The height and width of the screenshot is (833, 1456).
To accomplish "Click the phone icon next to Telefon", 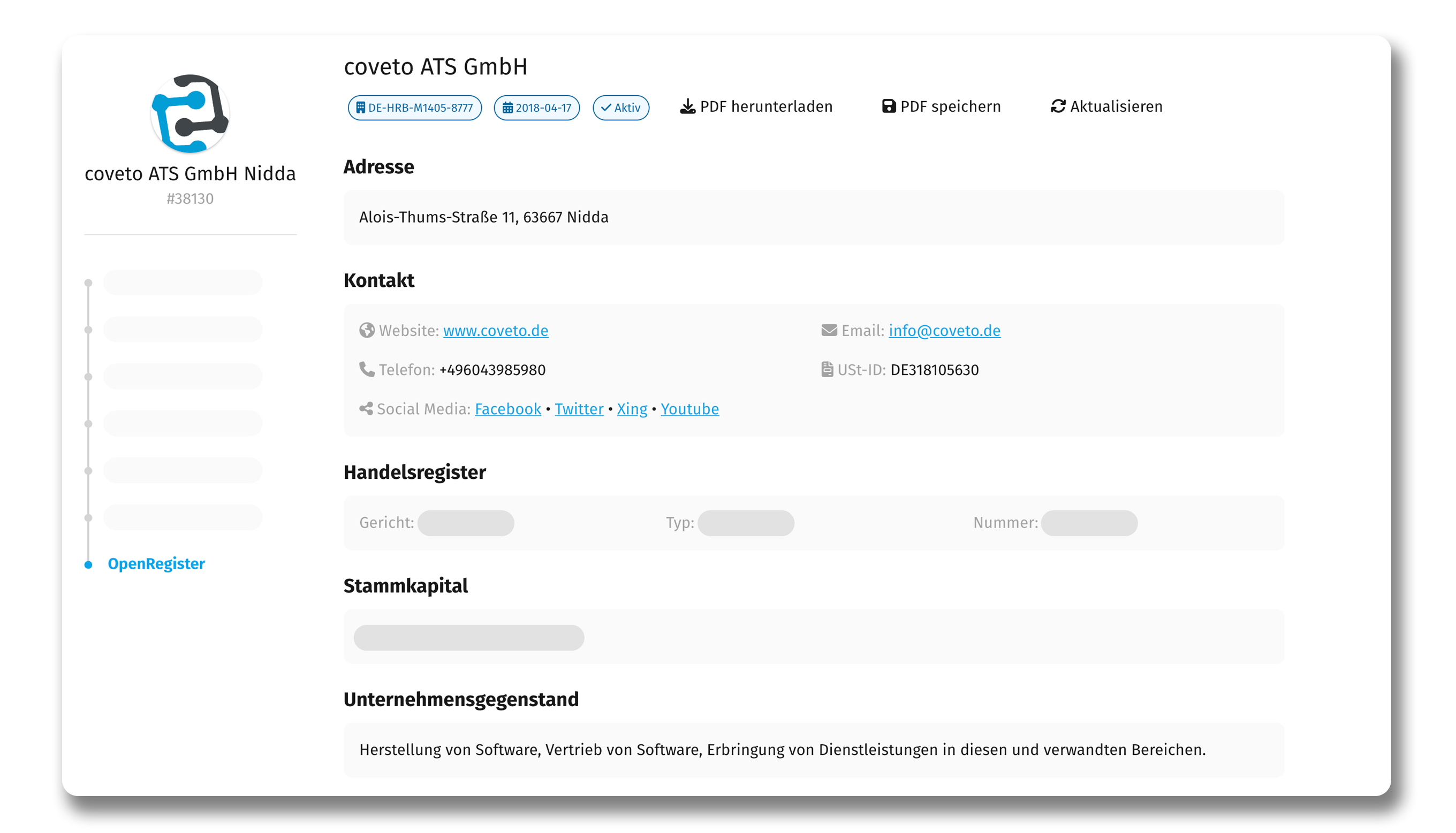I will pos(366,370).
